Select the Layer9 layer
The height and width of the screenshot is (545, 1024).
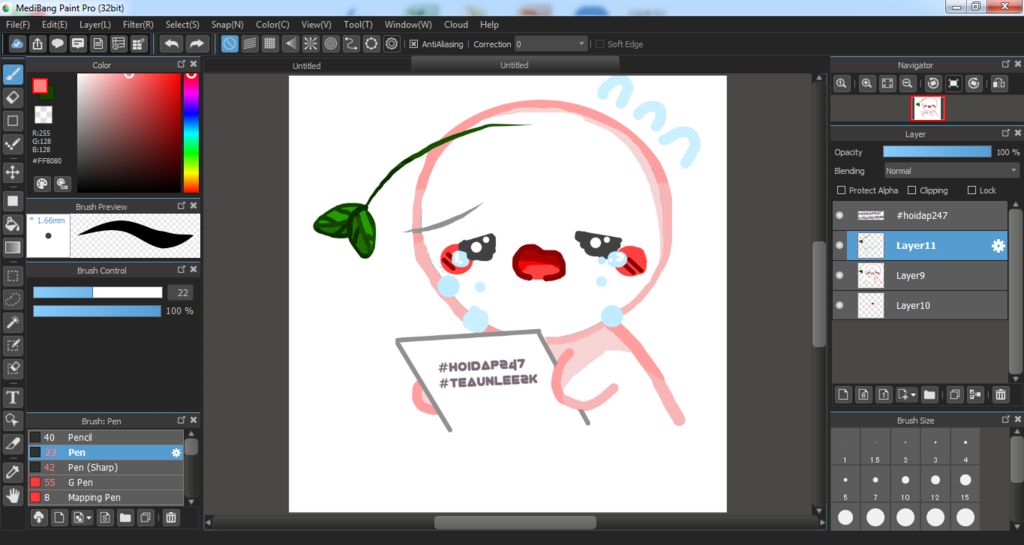[920, 275]
